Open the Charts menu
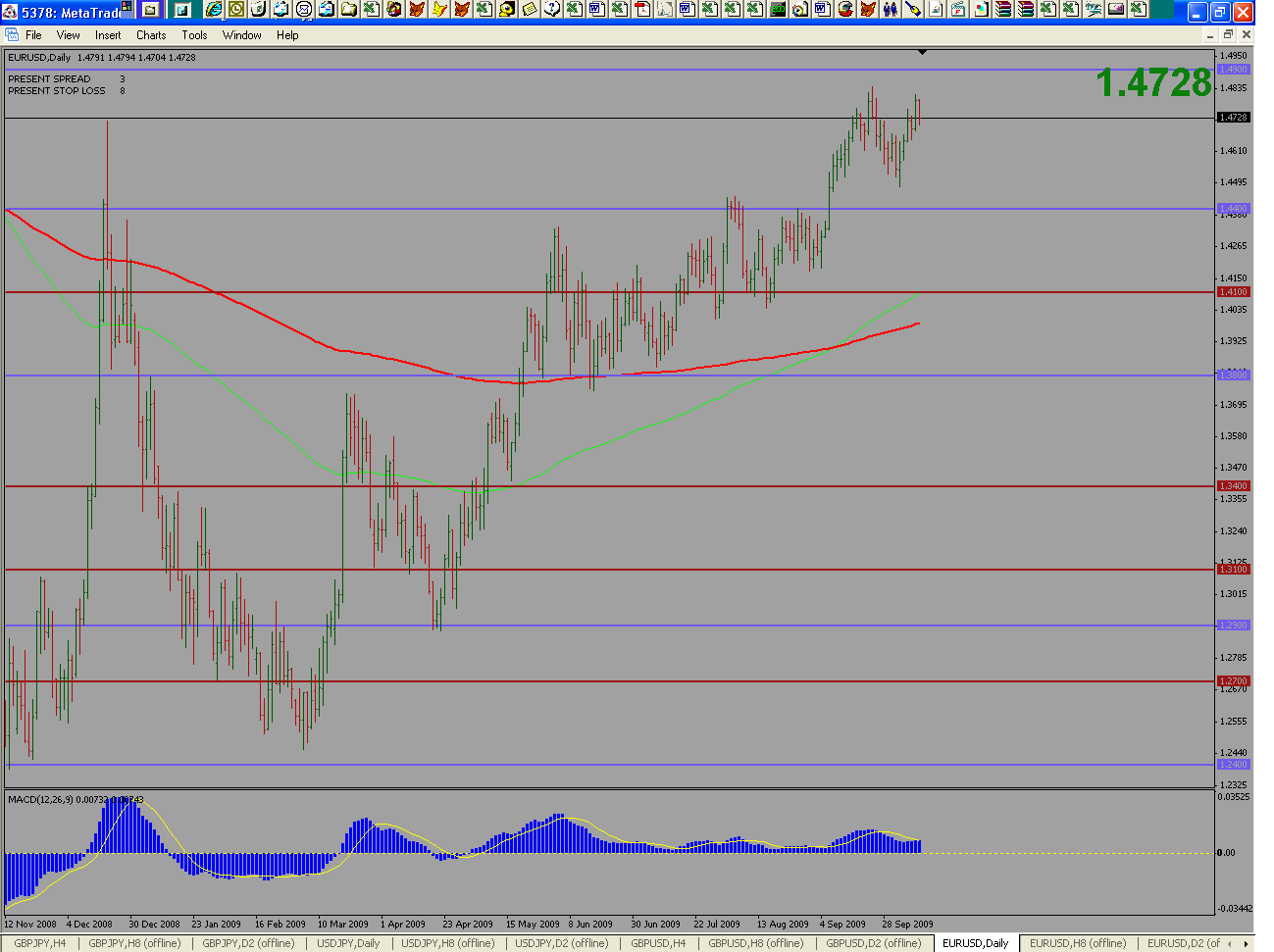Image resolution: width=1274 pixels, height=952 pixels. click(151, 35)
